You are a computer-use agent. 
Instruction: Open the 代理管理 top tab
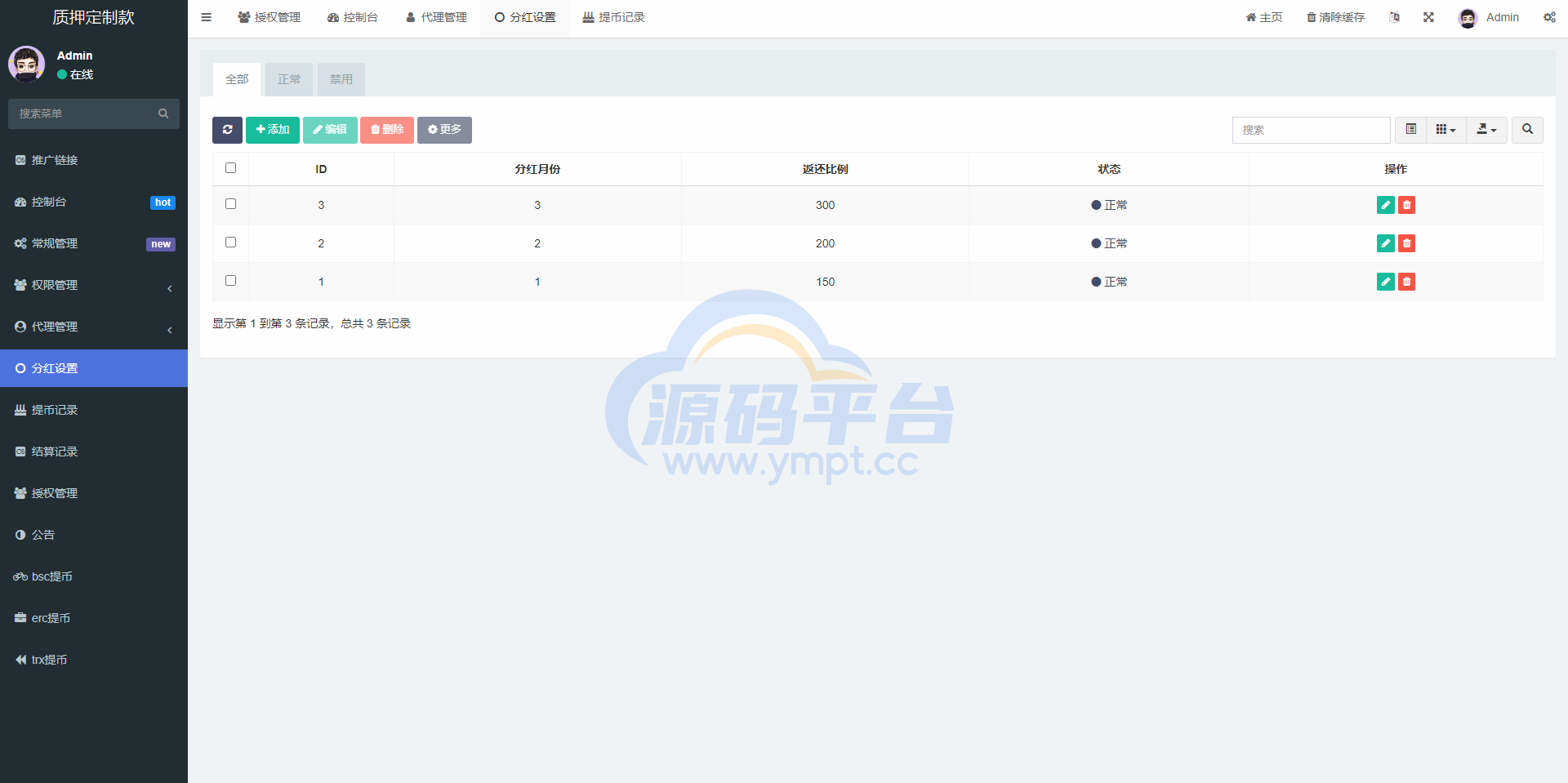point(436,17)
